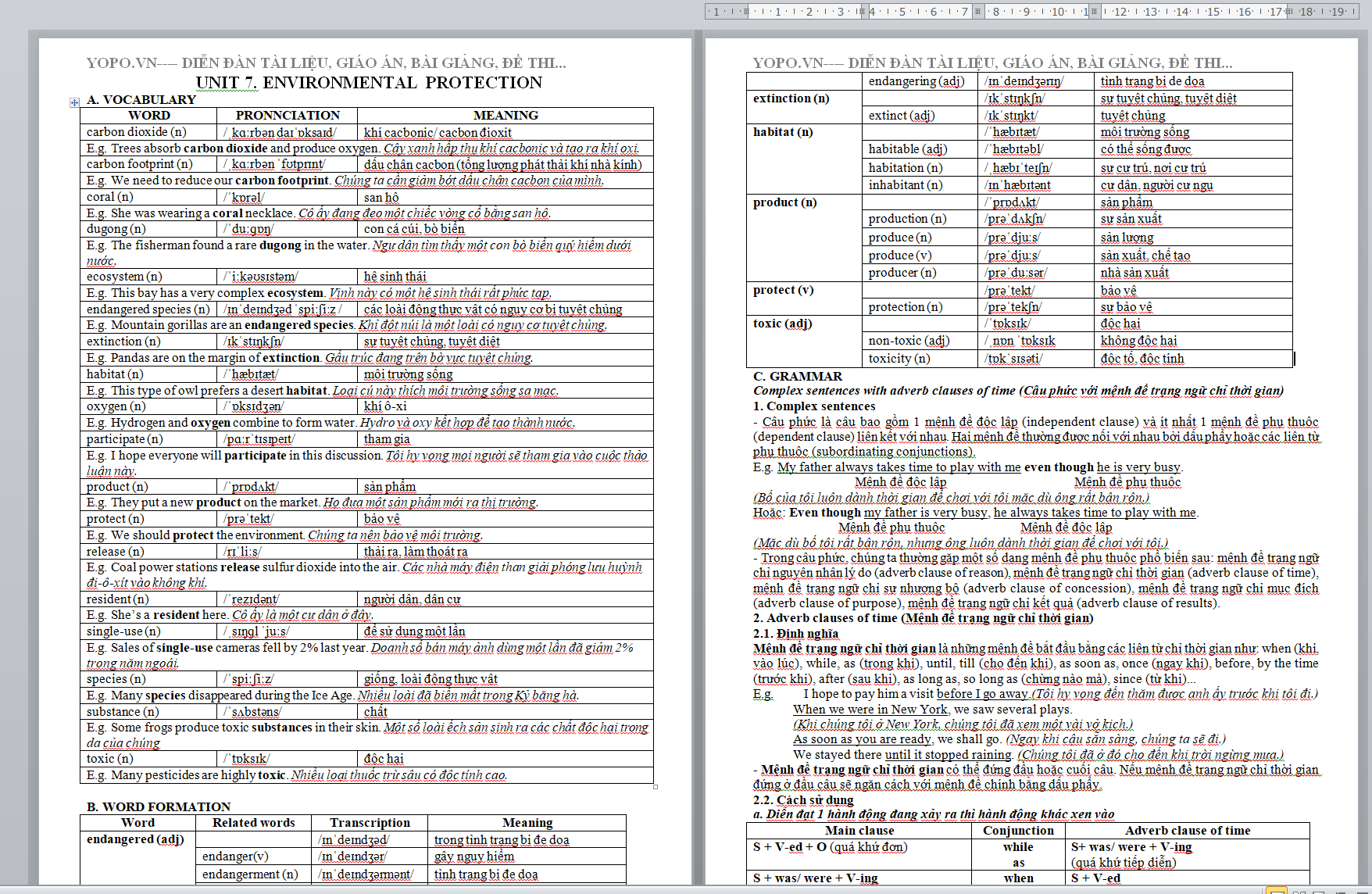Click the heading B. WORD FORMATION
This screenshot has width=1372, height=894.
[159, 806]
